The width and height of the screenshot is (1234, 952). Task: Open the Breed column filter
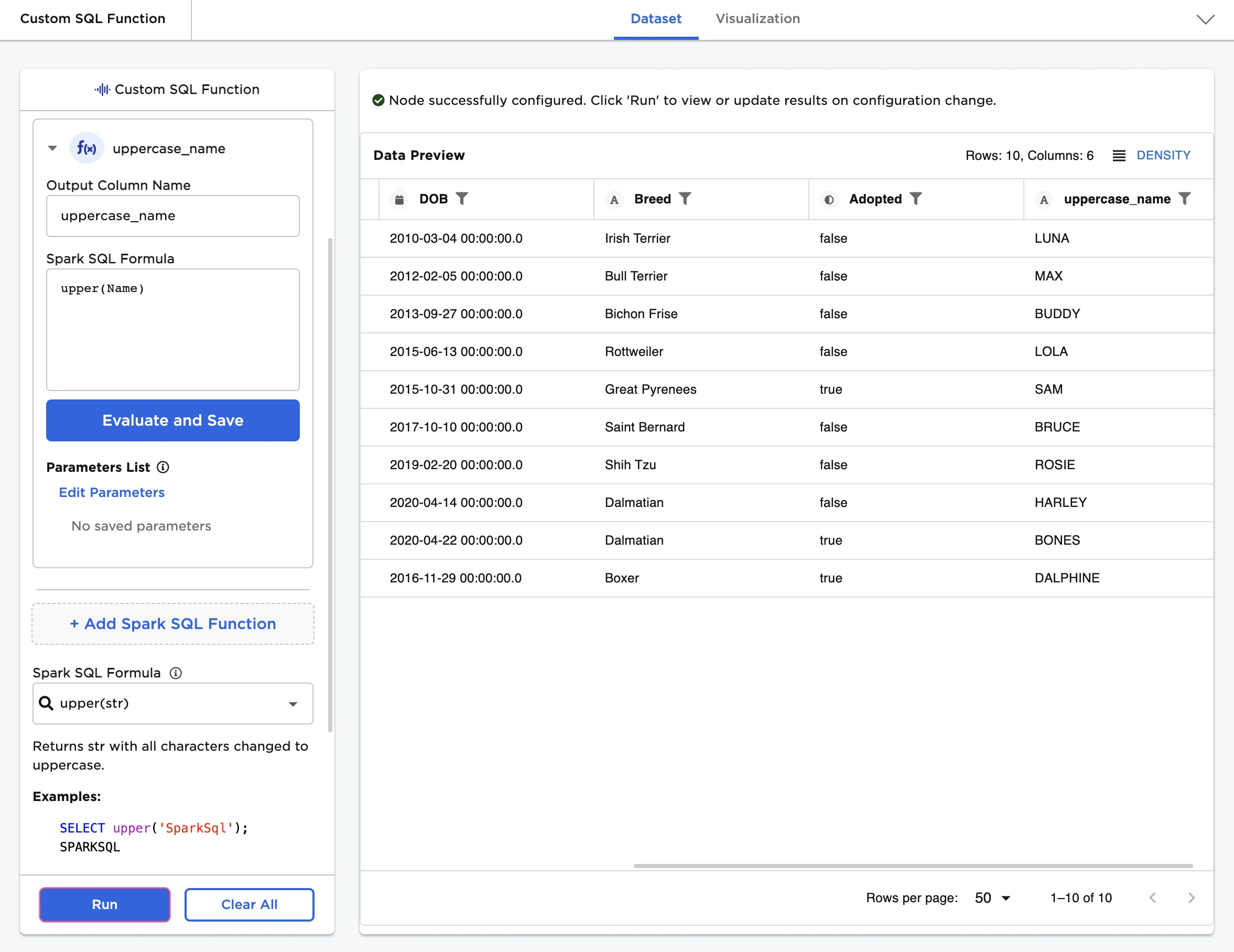685,199
